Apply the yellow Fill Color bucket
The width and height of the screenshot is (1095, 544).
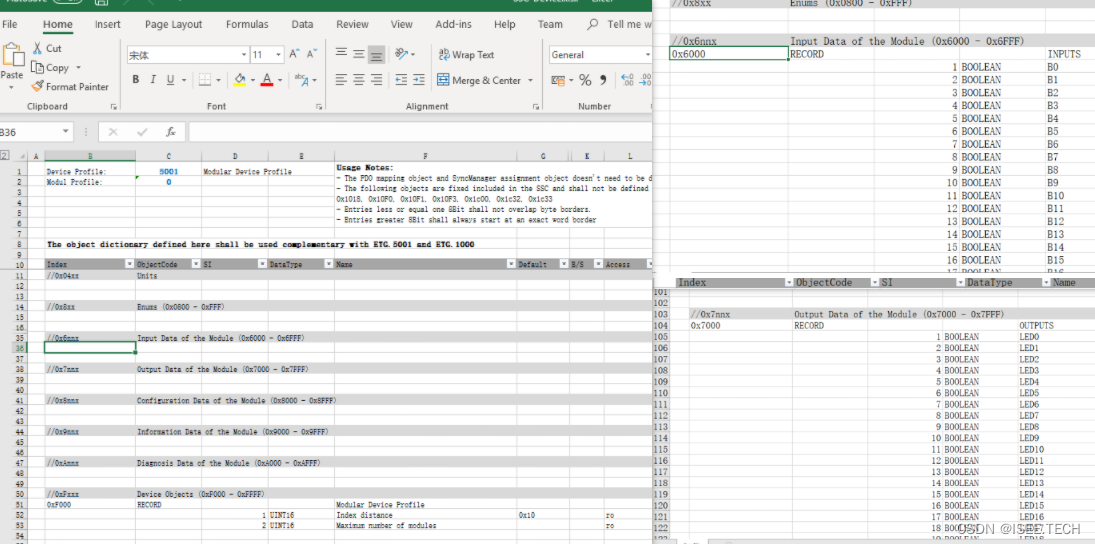pos(239,80)
